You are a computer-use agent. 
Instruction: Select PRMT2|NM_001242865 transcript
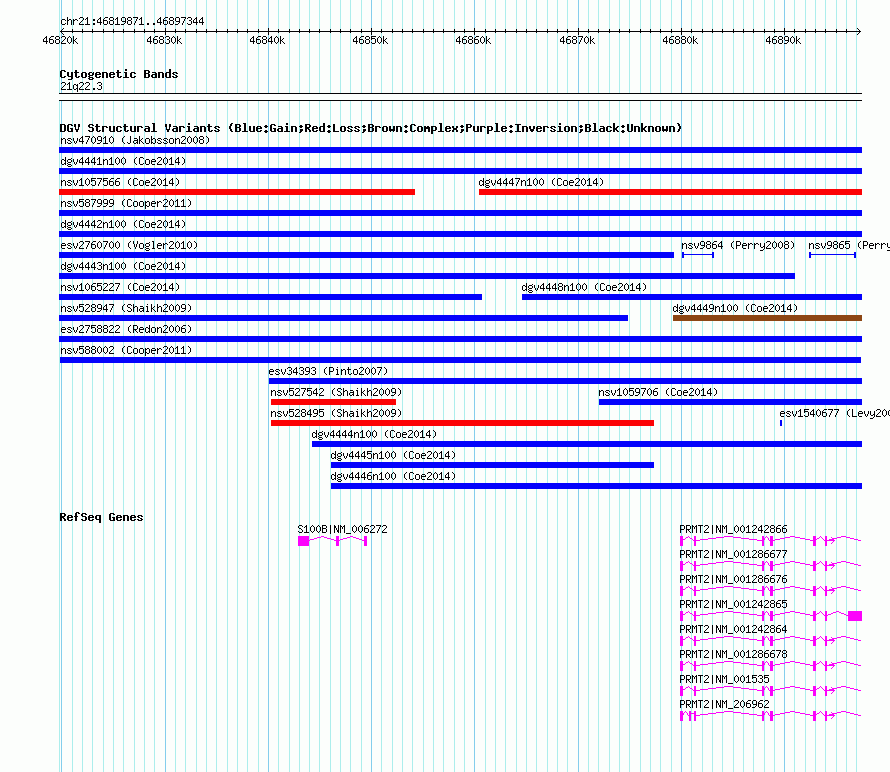coord(770,616)
